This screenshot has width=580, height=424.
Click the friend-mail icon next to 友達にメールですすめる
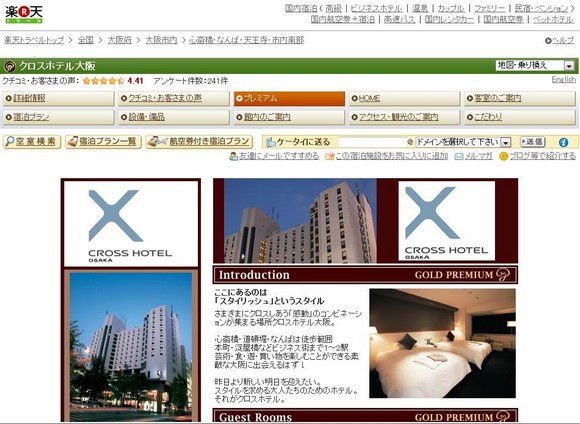click(233, 156)
